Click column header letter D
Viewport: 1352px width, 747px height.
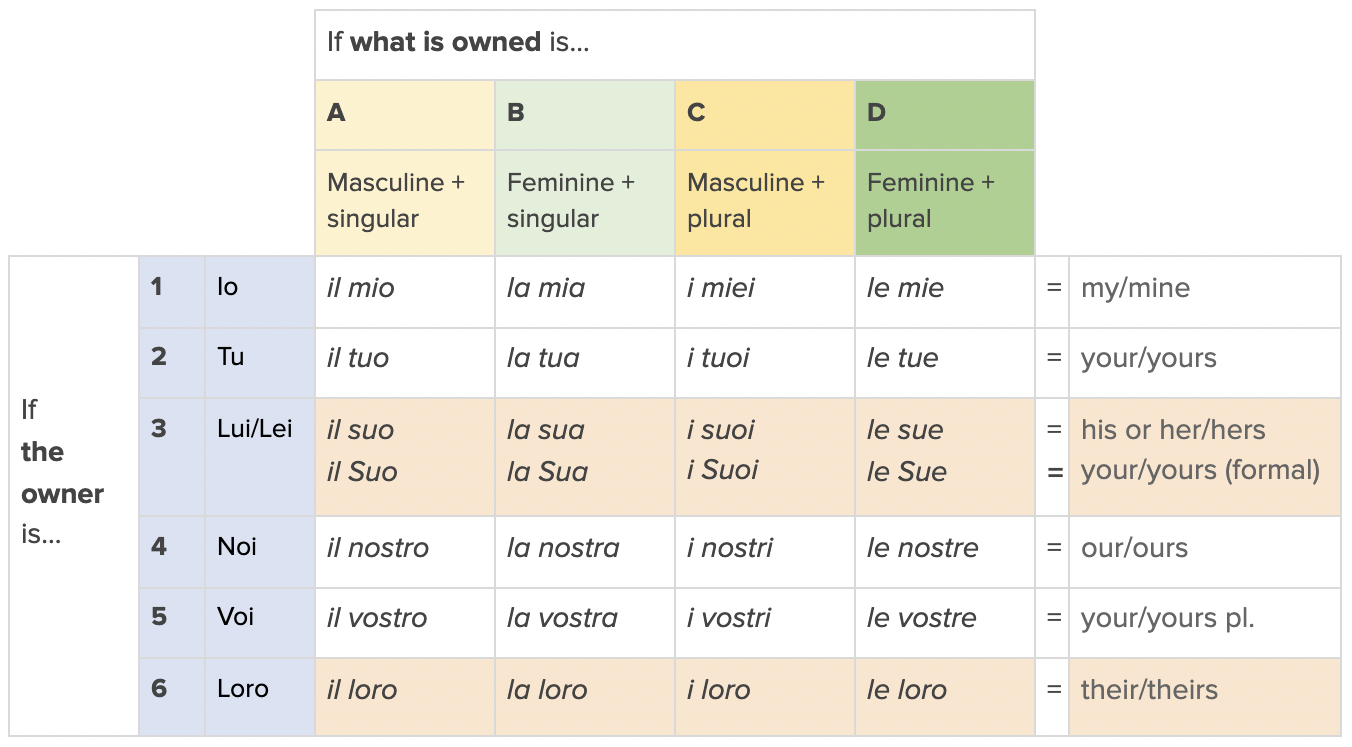(877, 113)
